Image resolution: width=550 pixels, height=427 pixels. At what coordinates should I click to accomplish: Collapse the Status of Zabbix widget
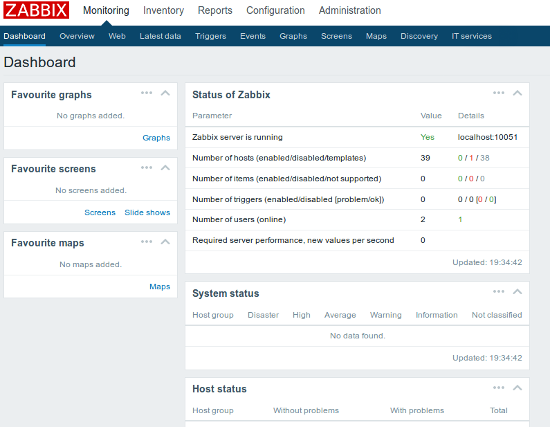tap(517, 93)
